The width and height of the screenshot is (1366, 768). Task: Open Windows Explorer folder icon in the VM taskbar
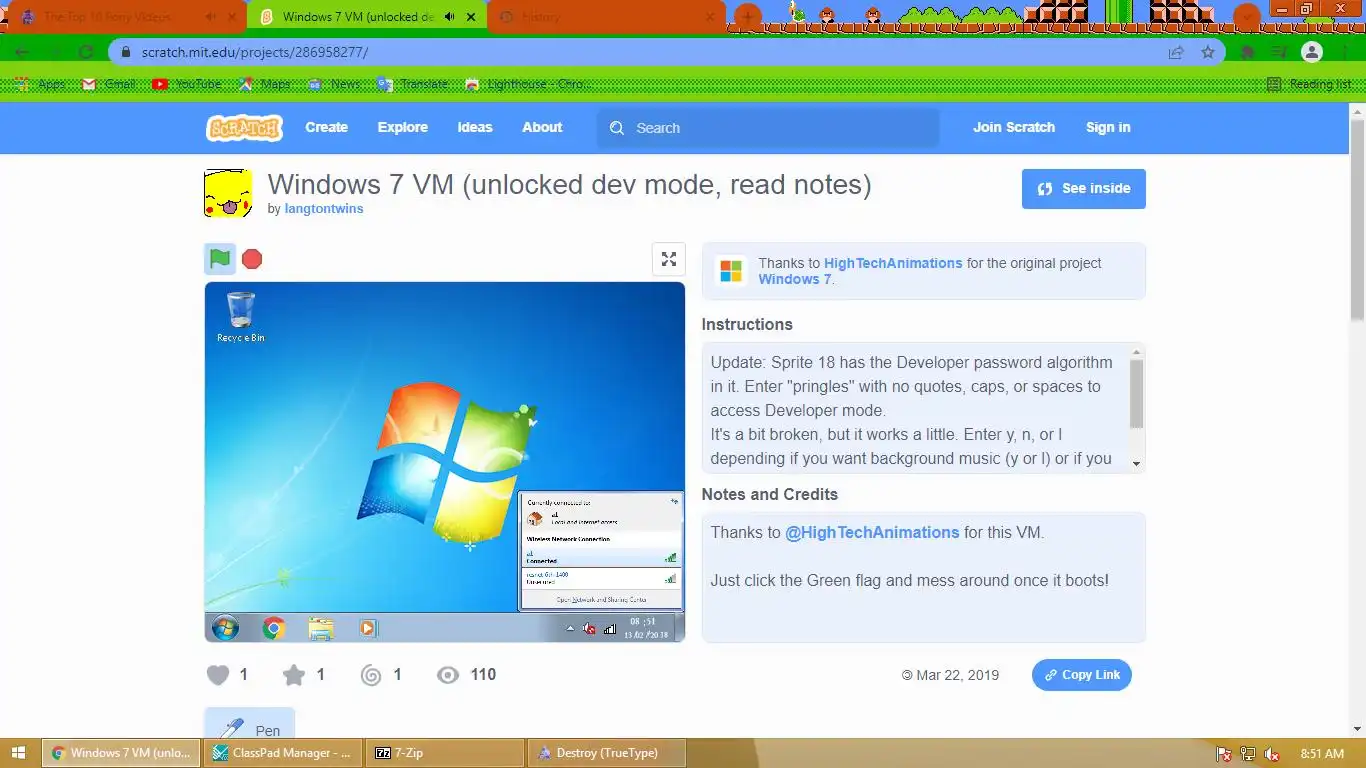[321, 628]
